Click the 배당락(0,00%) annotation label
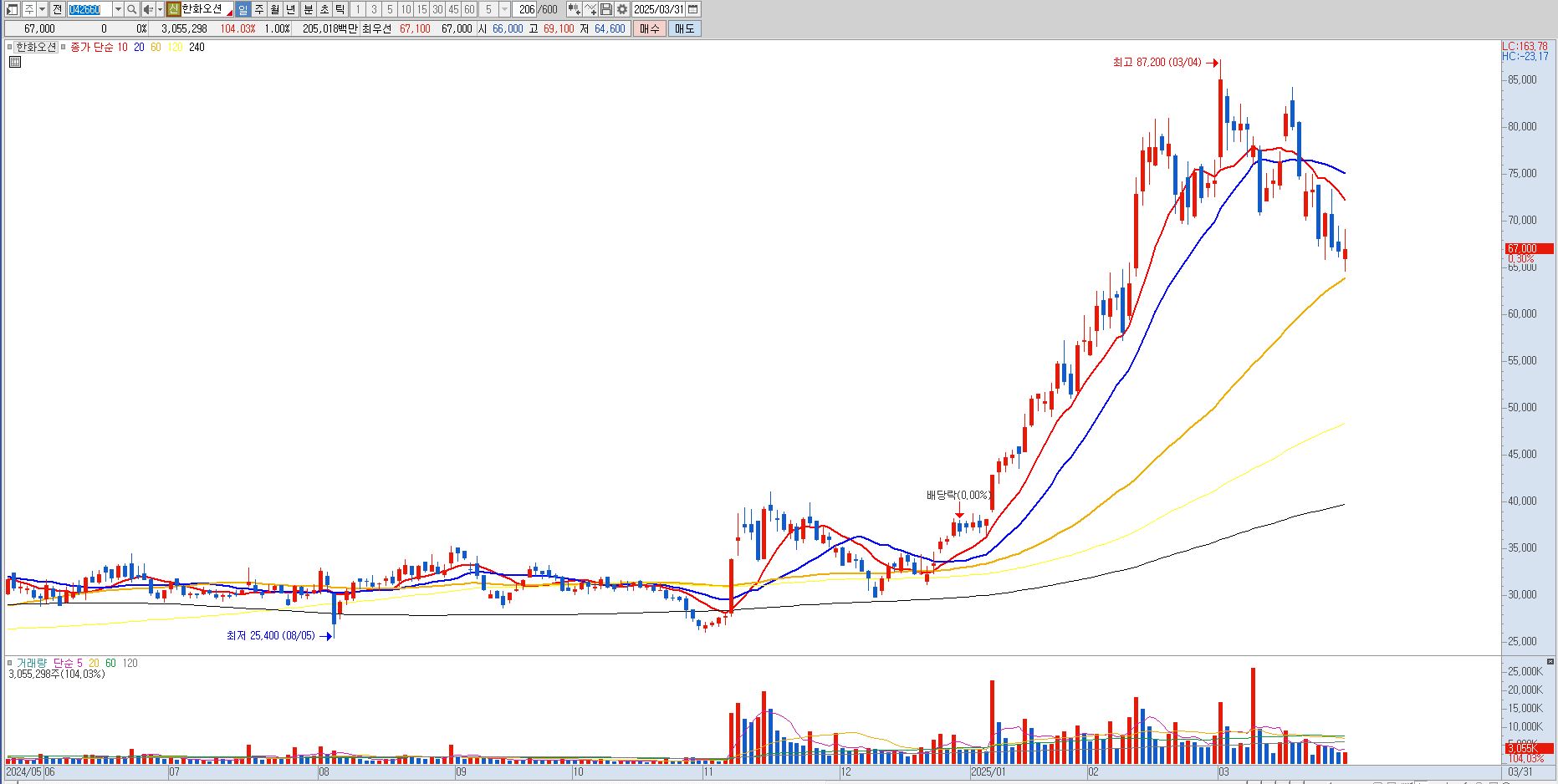Viewport: 1558px width, 784px height. click(x=958, y=496)
